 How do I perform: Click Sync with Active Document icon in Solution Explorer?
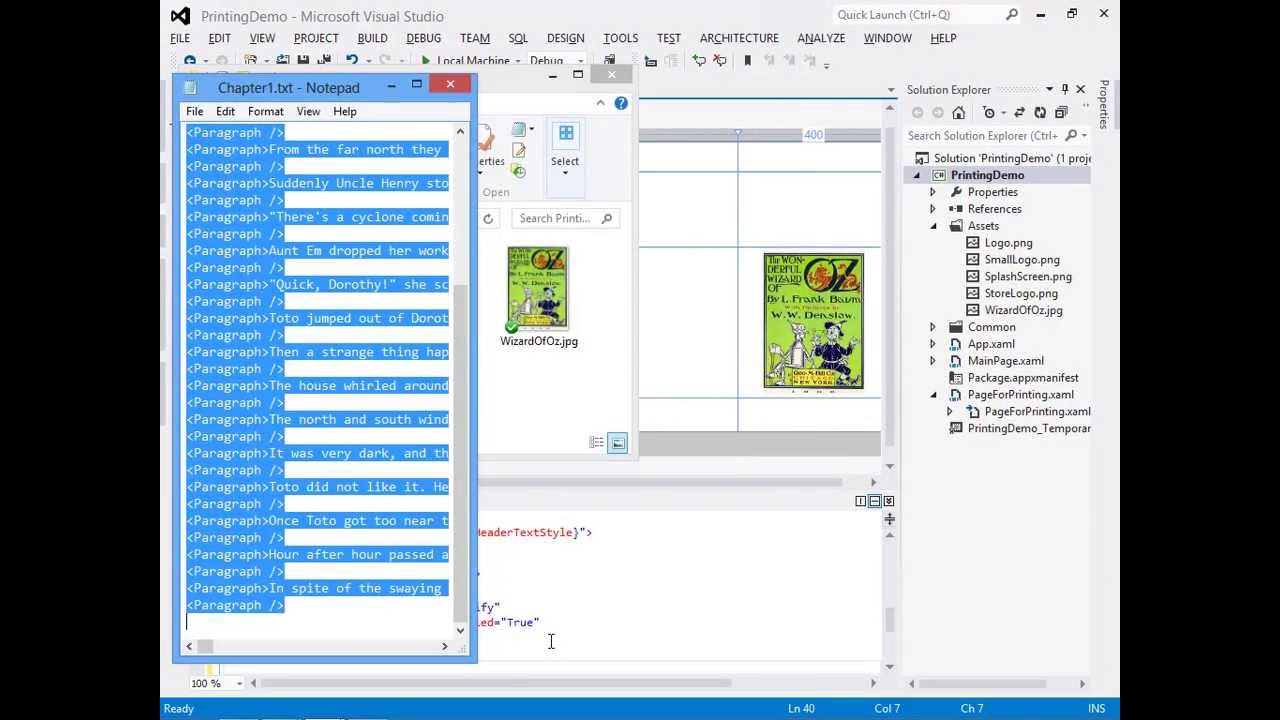pos(1019,112)
